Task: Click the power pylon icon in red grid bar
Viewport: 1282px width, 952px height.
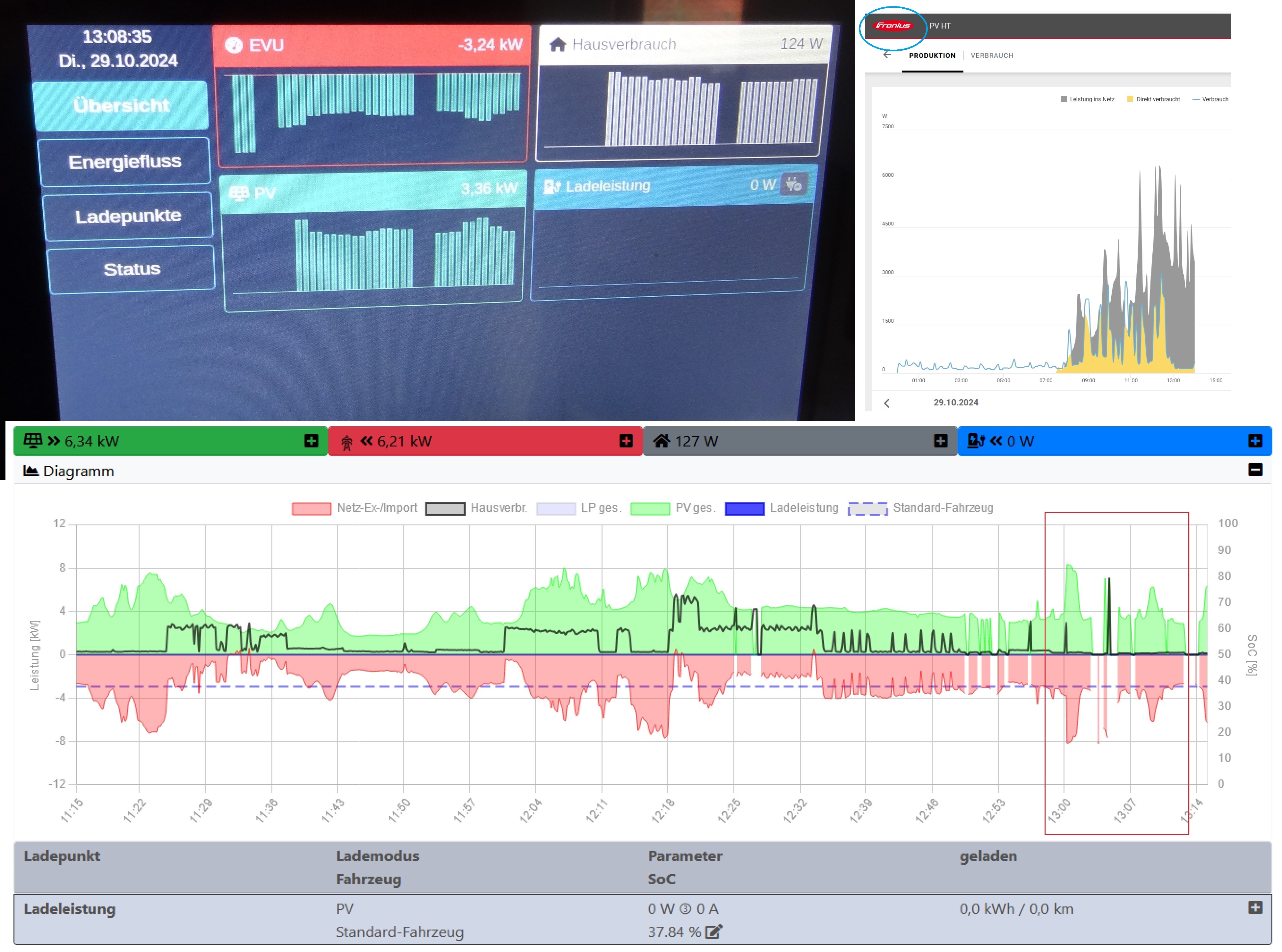Action: (x=346, y=442)
